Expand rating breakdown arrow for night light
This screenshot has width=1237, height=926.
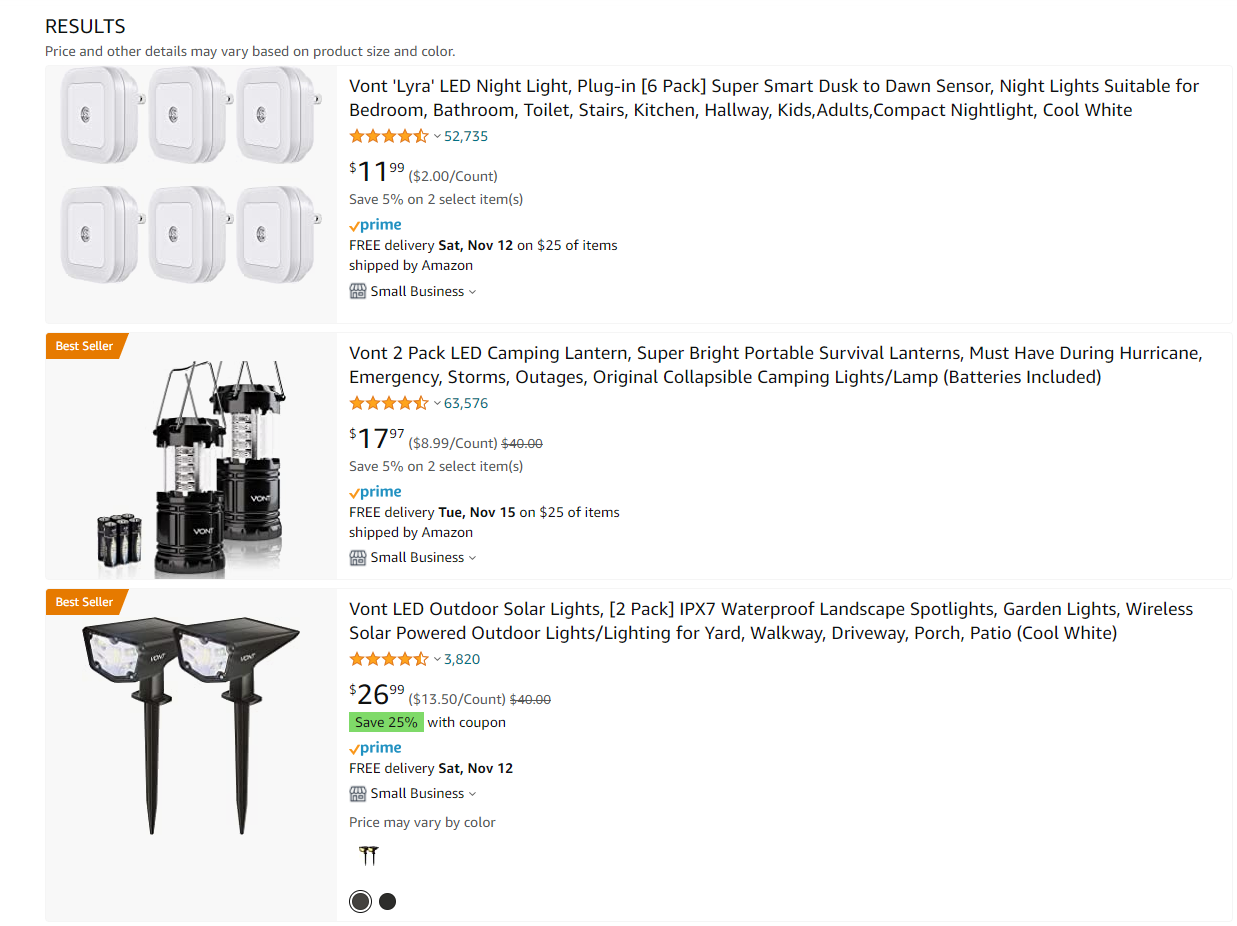pyautogui.click(x=437, y=136)
